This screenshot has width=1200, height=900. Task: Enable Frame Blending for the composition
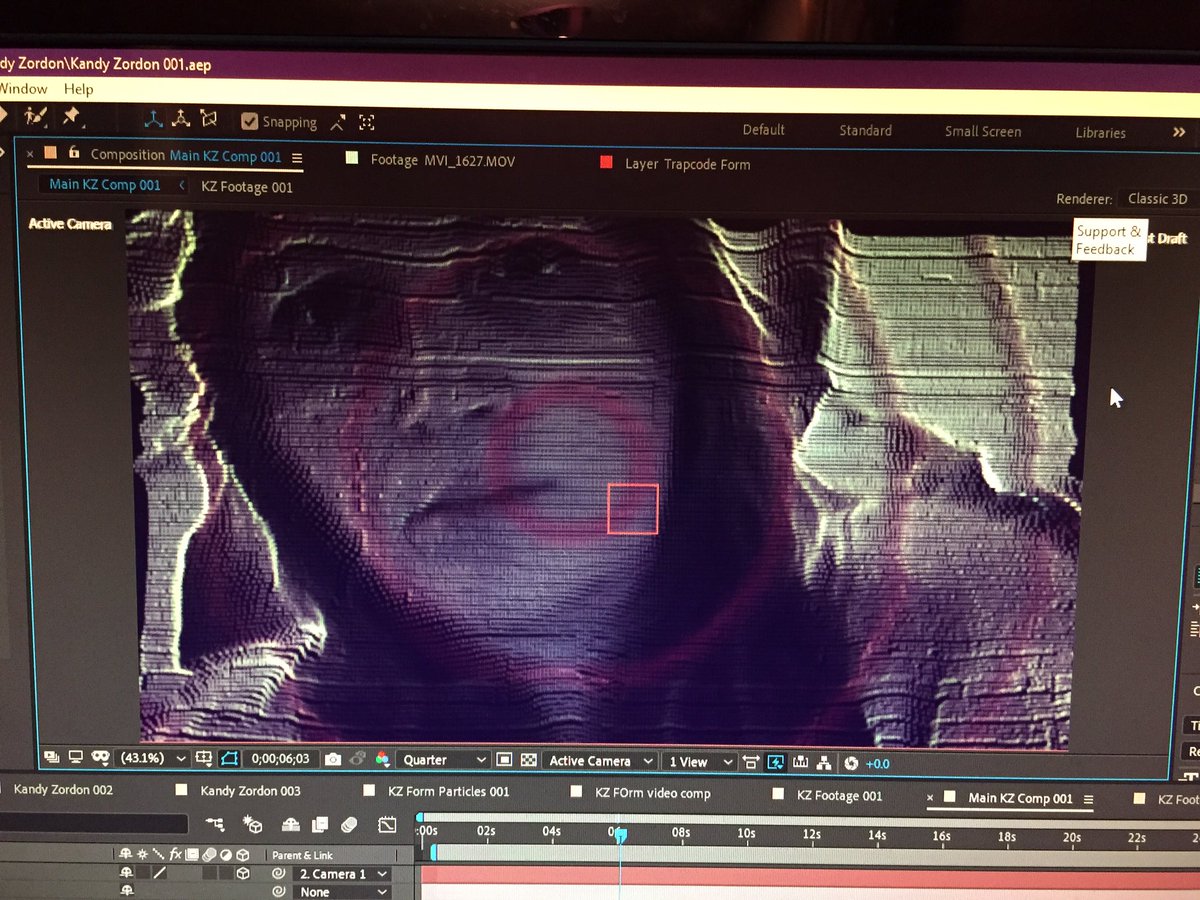pos(320,825)
